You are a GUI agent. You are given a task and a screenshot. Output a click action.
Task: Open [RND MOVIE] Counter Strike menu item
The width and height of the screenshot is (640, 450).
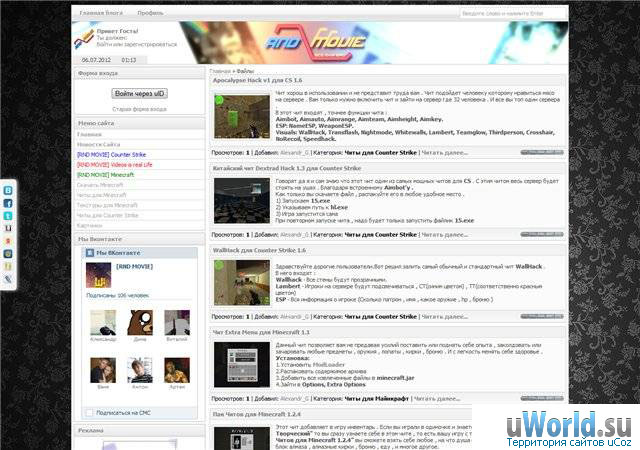[111, 155]
